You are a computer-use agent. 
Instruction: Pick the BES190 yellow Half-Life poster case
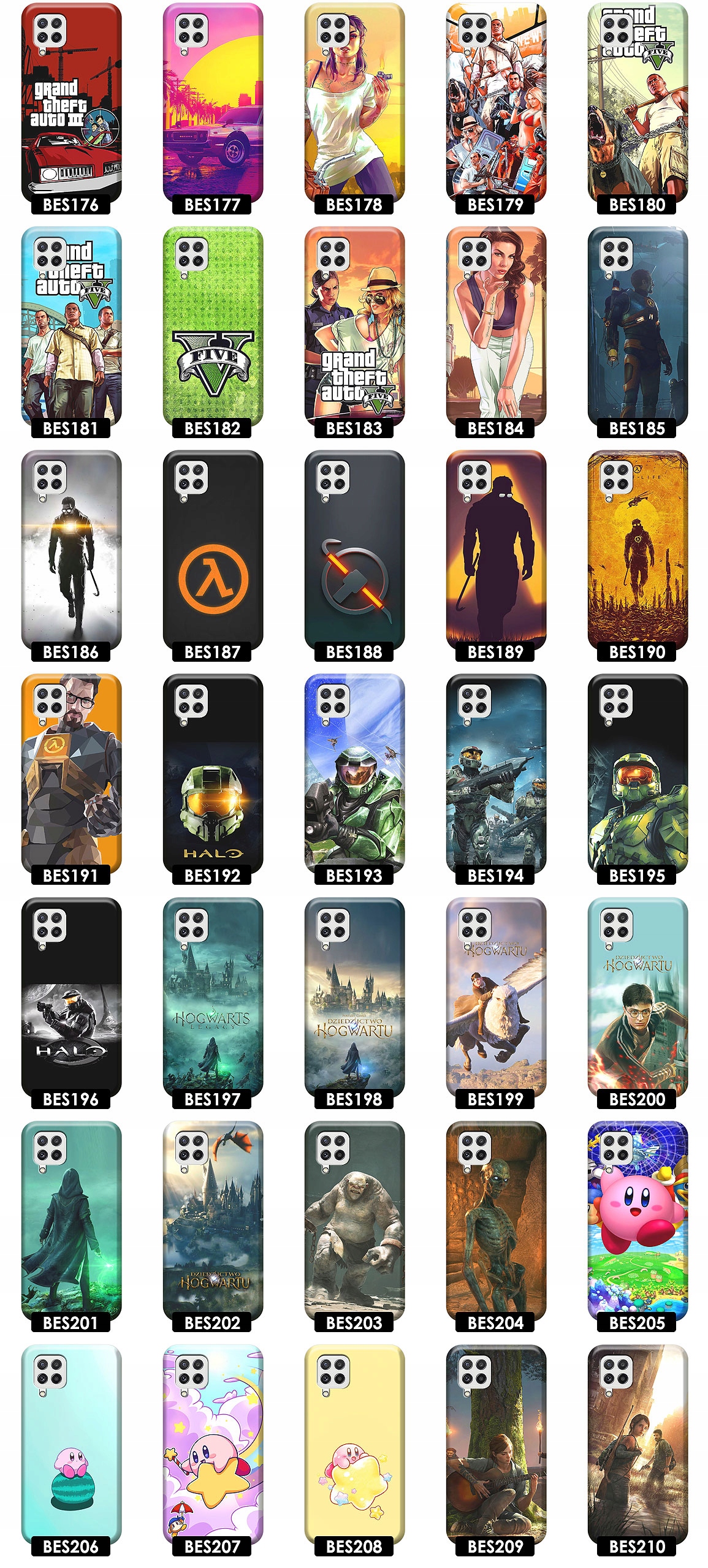[x=638, y=550]
